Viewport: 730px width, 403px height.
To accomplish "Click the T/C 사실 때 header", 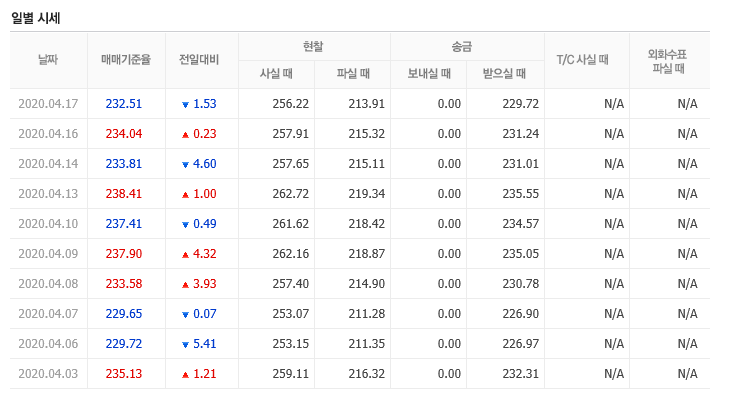I will [x=583, y=60].
